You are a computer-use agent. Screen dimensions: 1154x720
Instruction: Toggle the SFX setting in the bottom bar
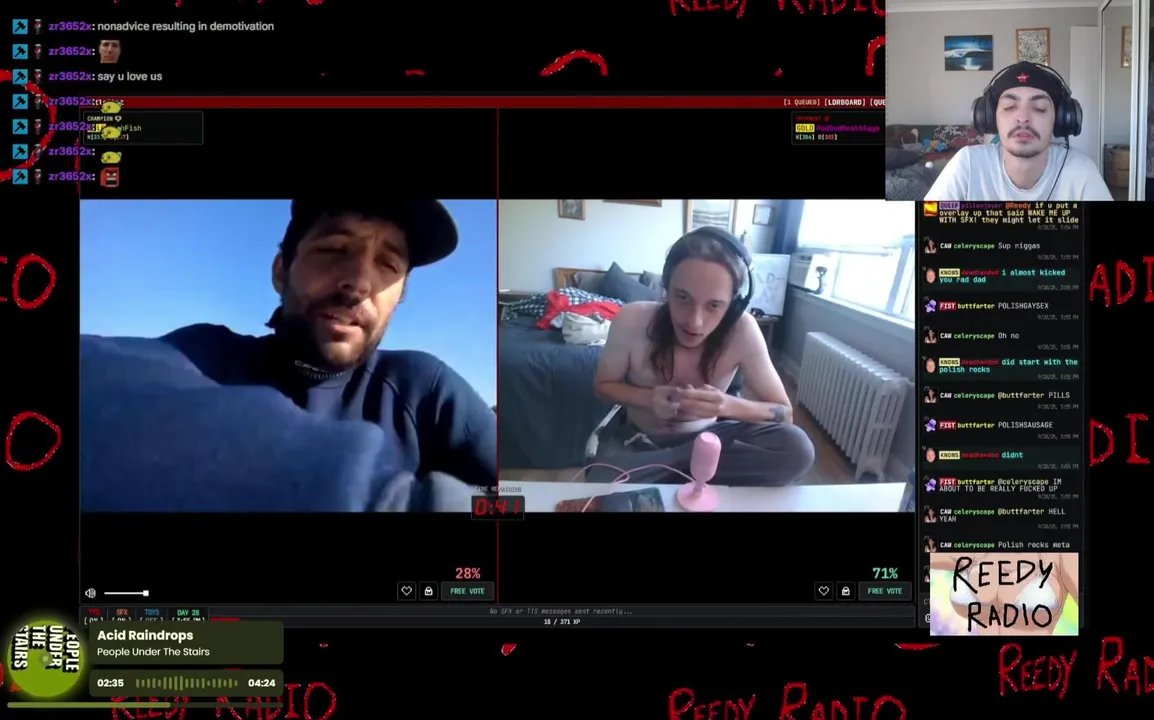coord(122,615)
